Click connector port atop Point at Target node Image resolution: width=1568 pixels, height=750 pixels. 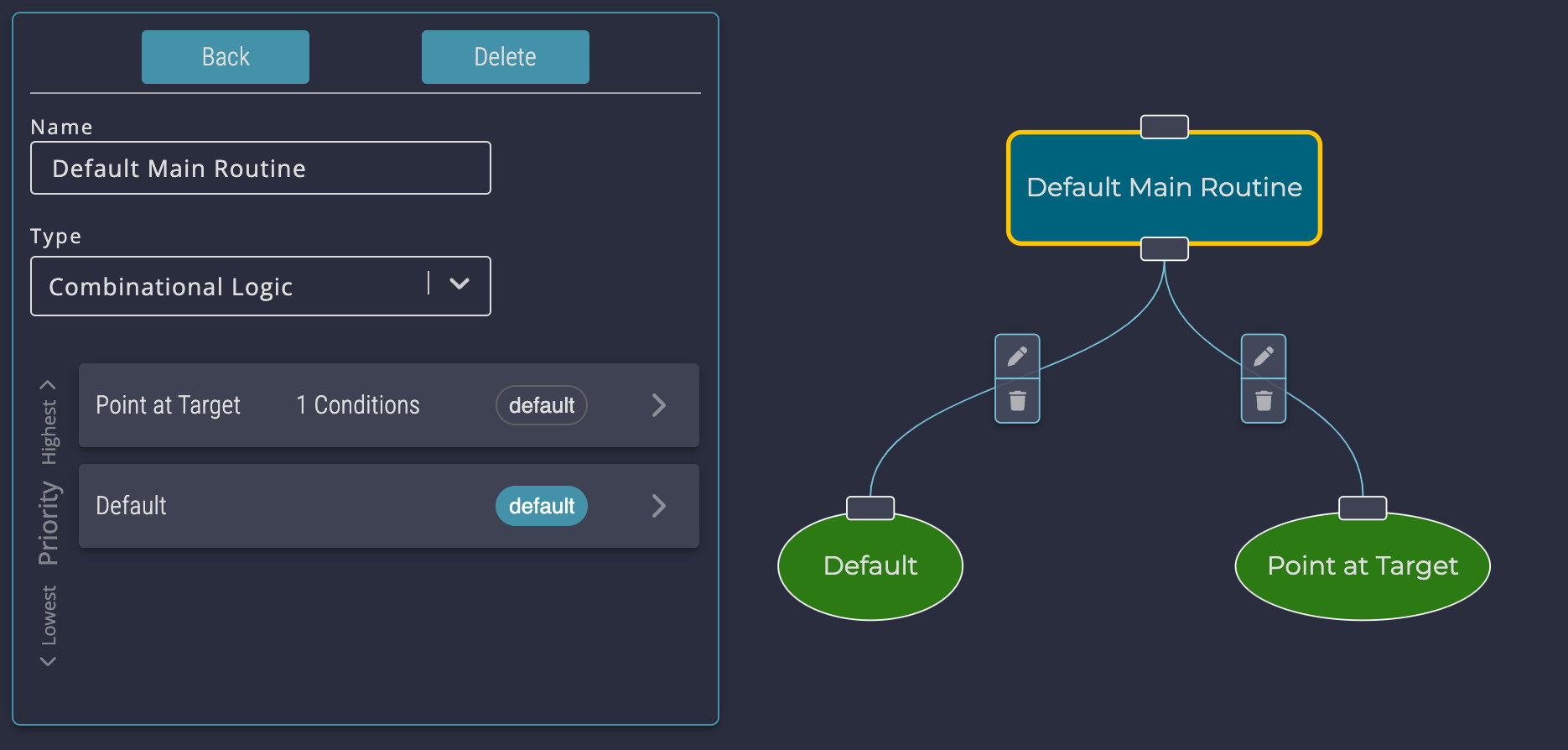pyautogui.click(x=1363, y=508)
